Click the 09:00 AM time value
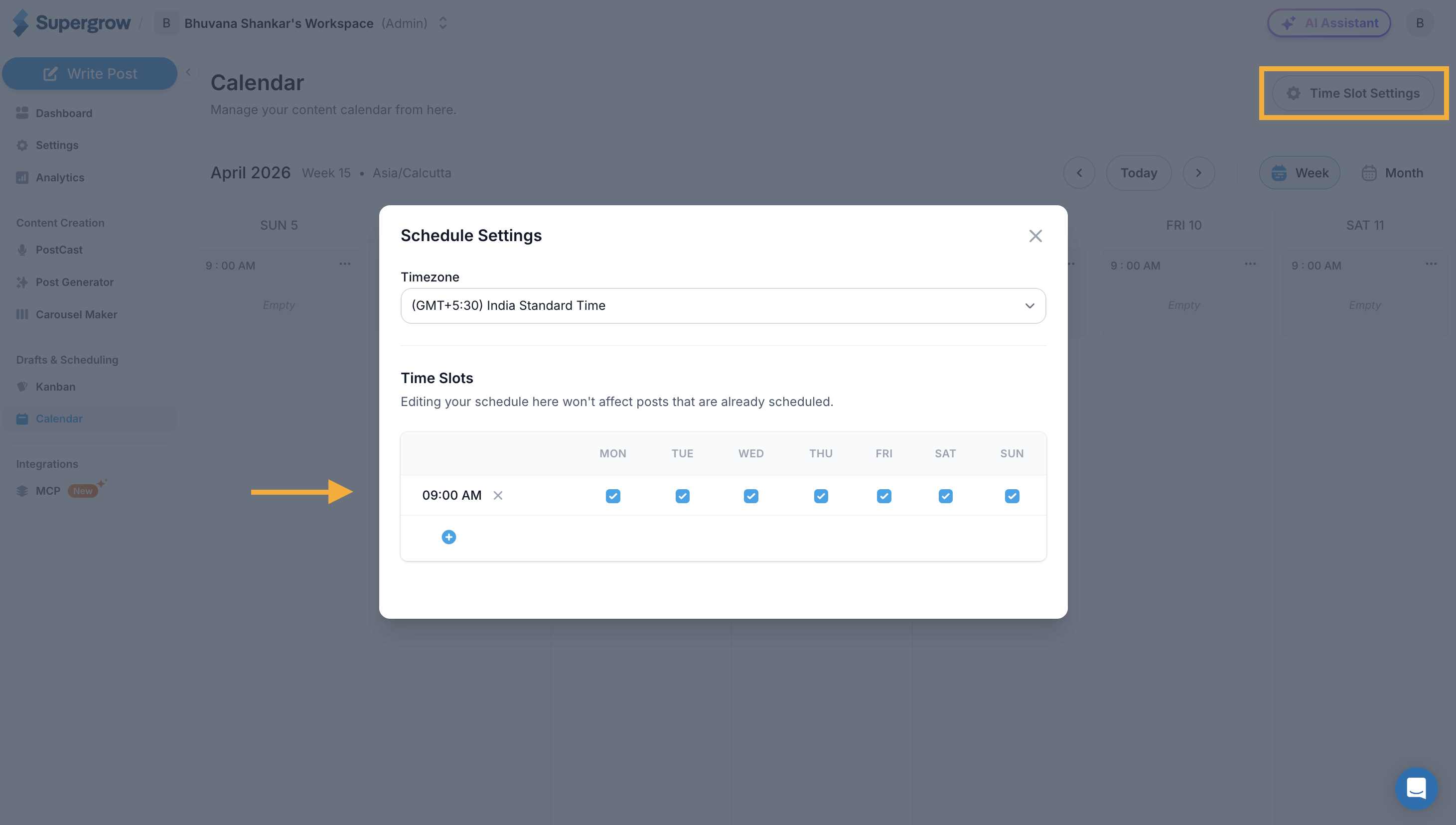This screenshot has height=825, width=1456. [x=451, y=495]
